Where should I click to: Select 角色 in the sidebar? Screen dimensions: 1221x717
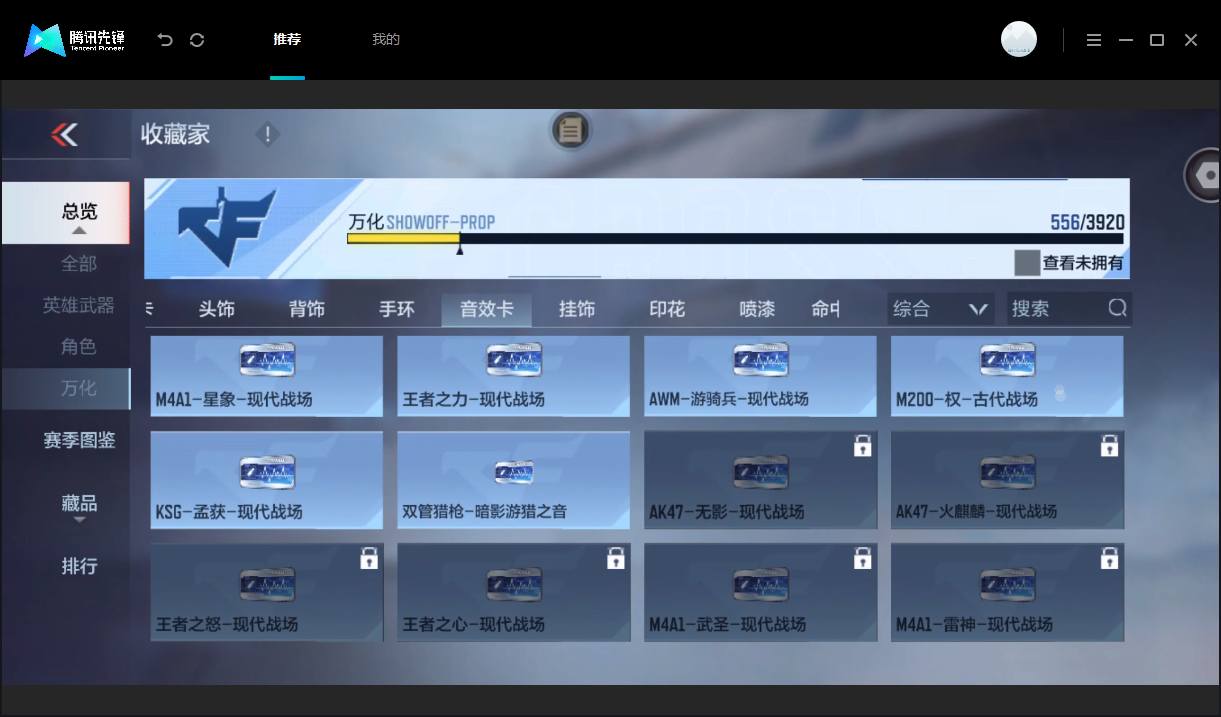pyautogui.click(x=79, y=347)
